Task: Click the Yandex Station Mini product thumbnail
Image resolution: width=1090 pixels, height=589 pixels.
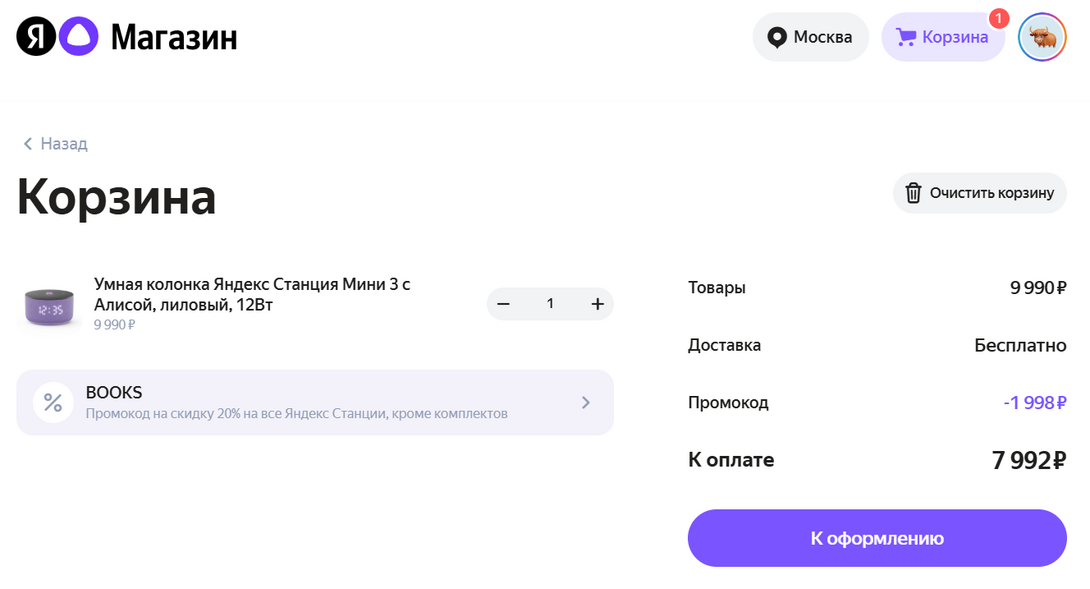Action: [49, 307]
